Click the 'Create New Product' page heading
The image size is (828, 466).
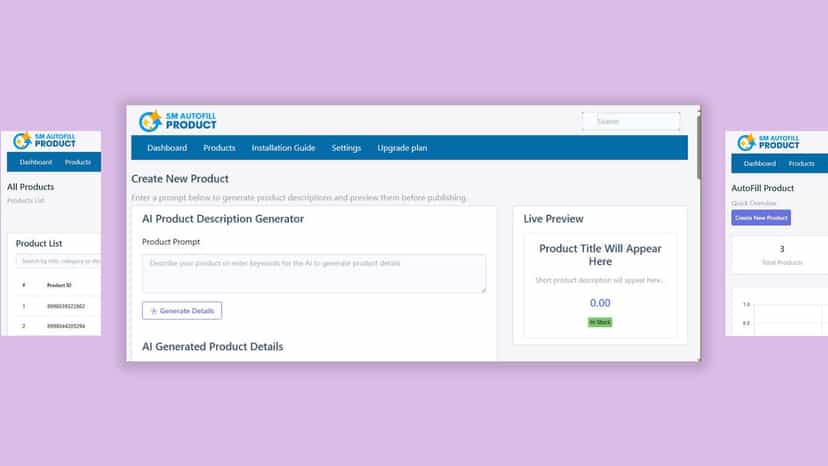coord(180,179)
